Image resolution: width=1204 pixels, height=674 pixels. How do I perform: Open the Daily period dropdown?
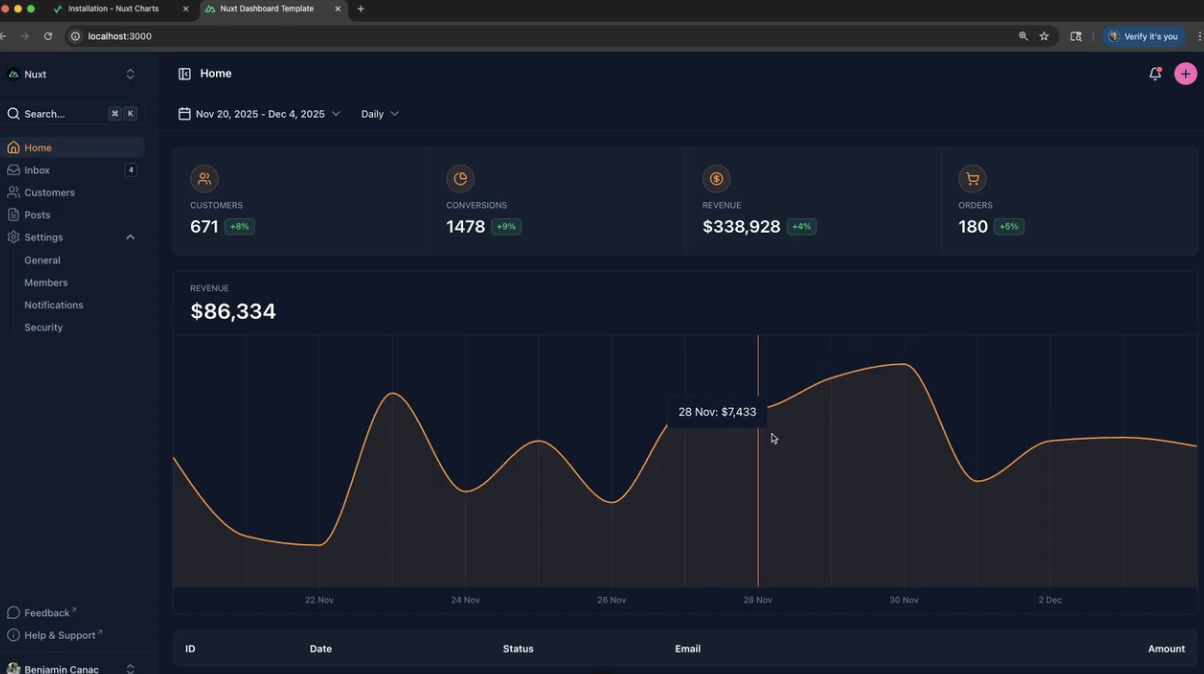[380, 114]
